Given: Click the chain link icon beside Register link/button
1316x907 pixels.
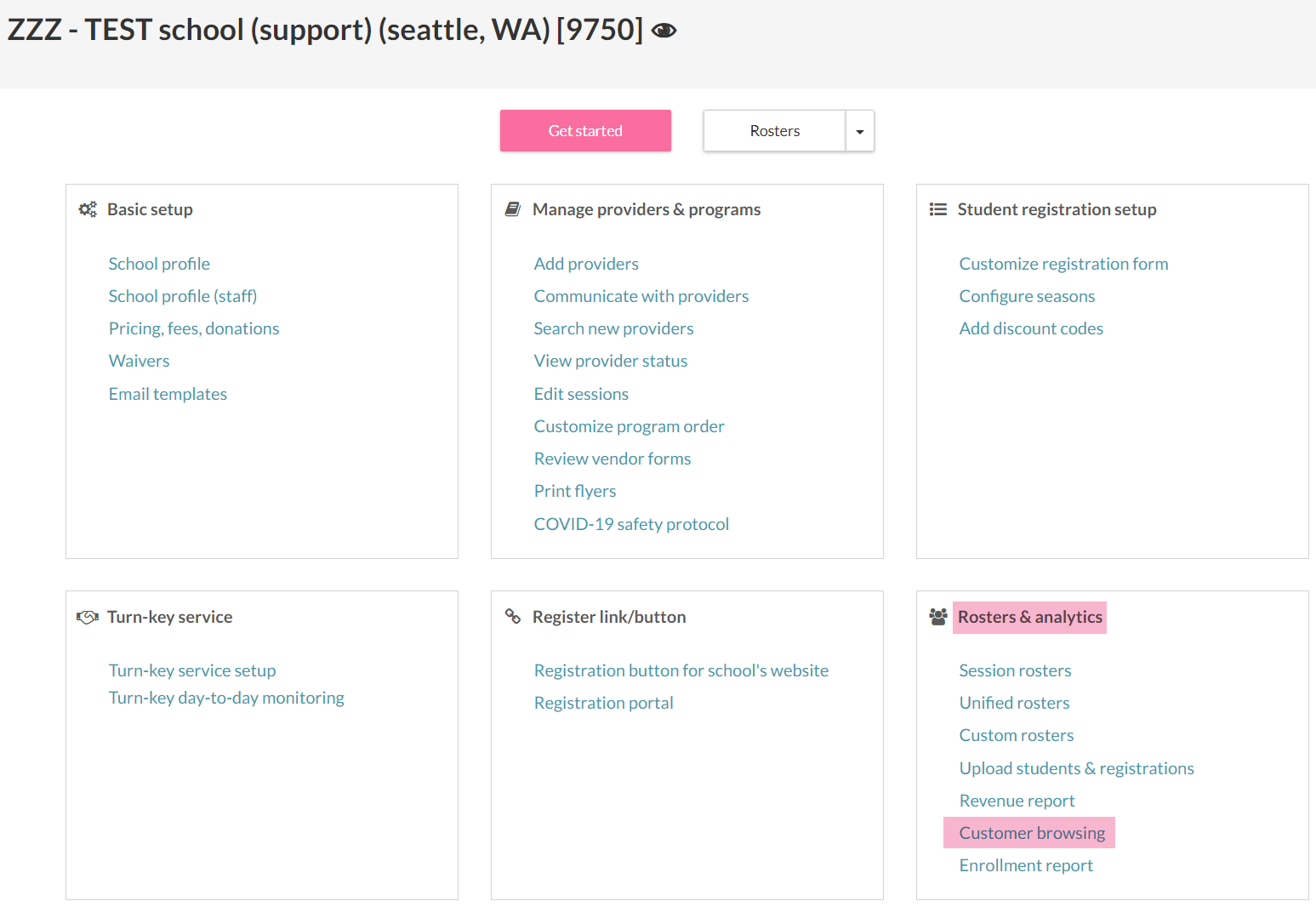Looking at the screenshot, I should (x=512, y=616).
